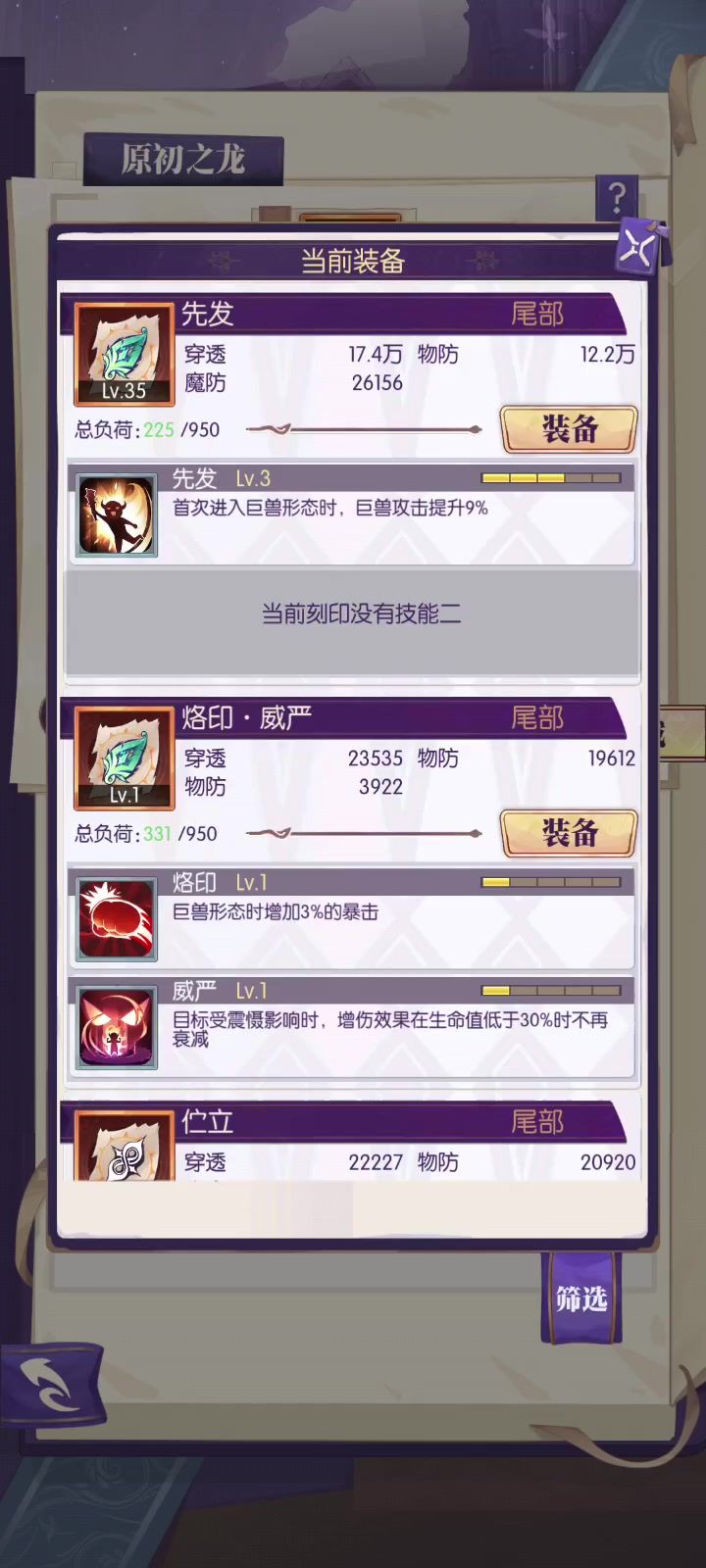Open help via the question mark icon

(616, 198)
